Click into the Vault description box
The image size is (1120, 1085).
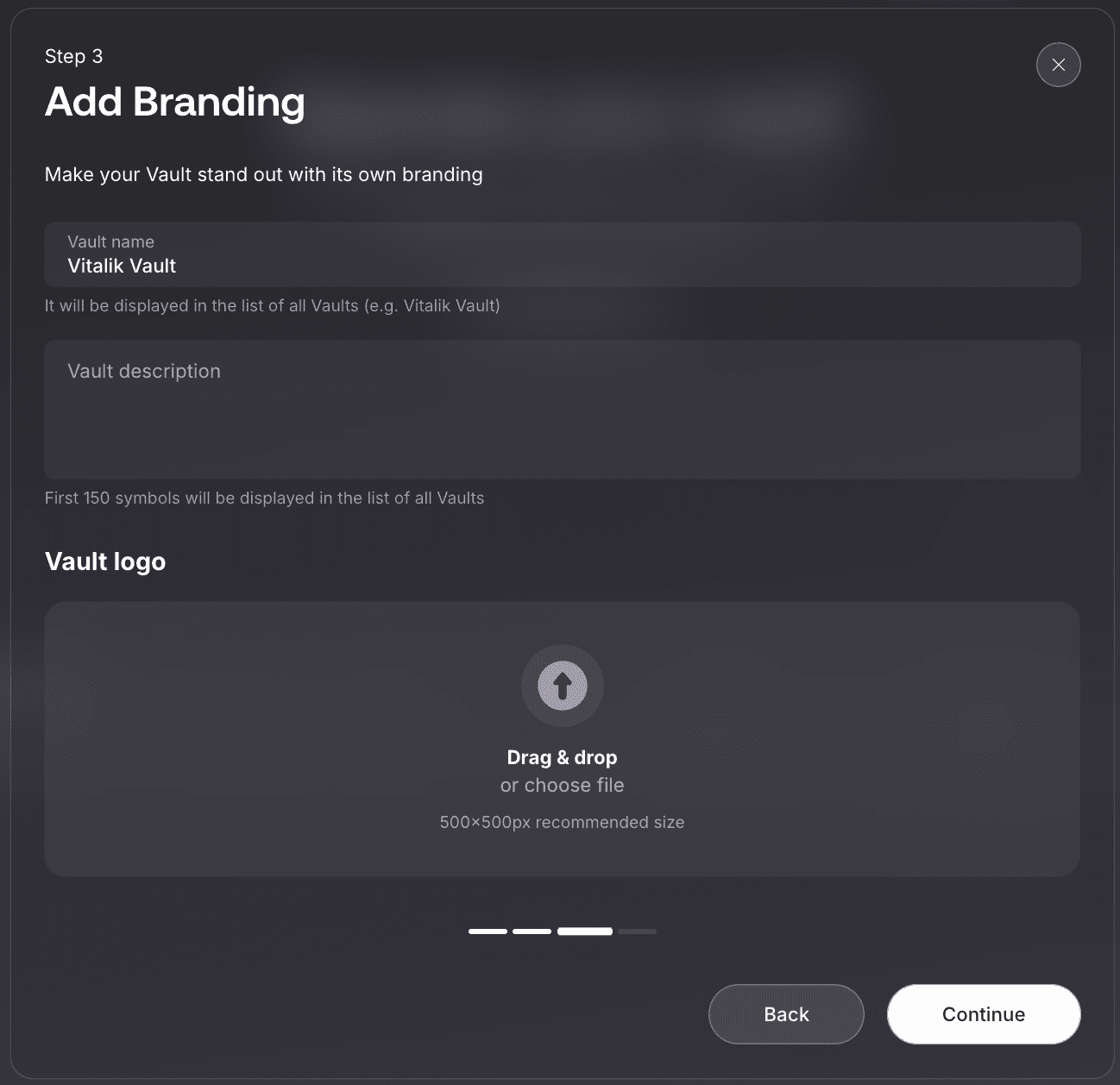562,410
